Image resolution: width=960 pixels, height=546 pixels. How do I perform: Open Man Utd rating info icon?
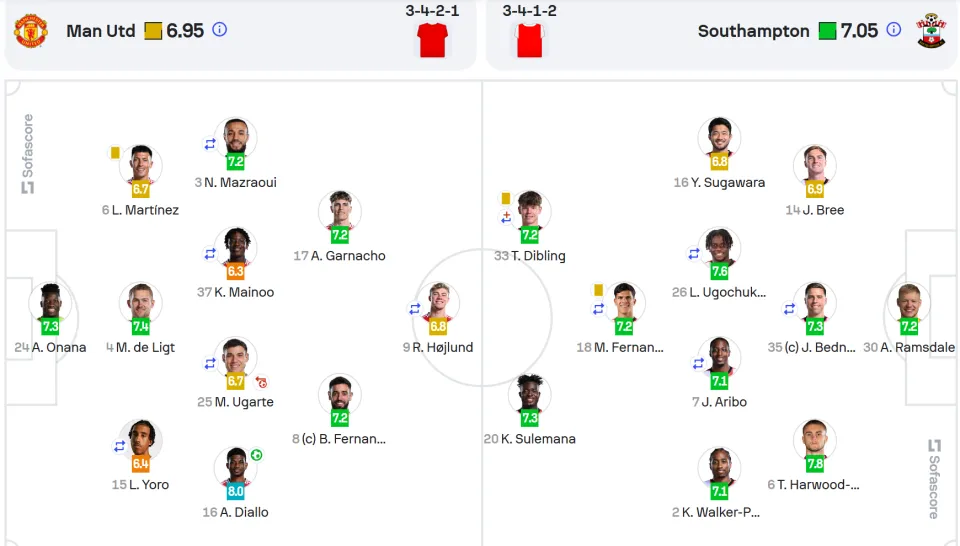[220, 29]
